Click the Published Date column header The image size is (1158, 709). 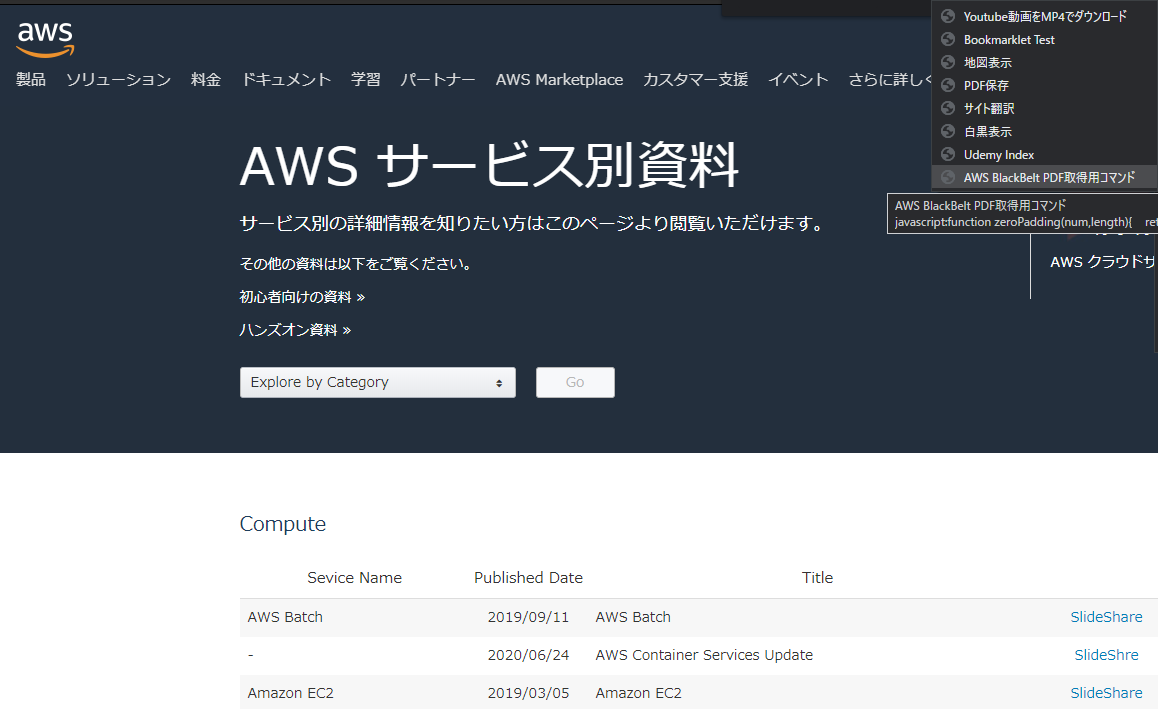(x=528, y=578)
